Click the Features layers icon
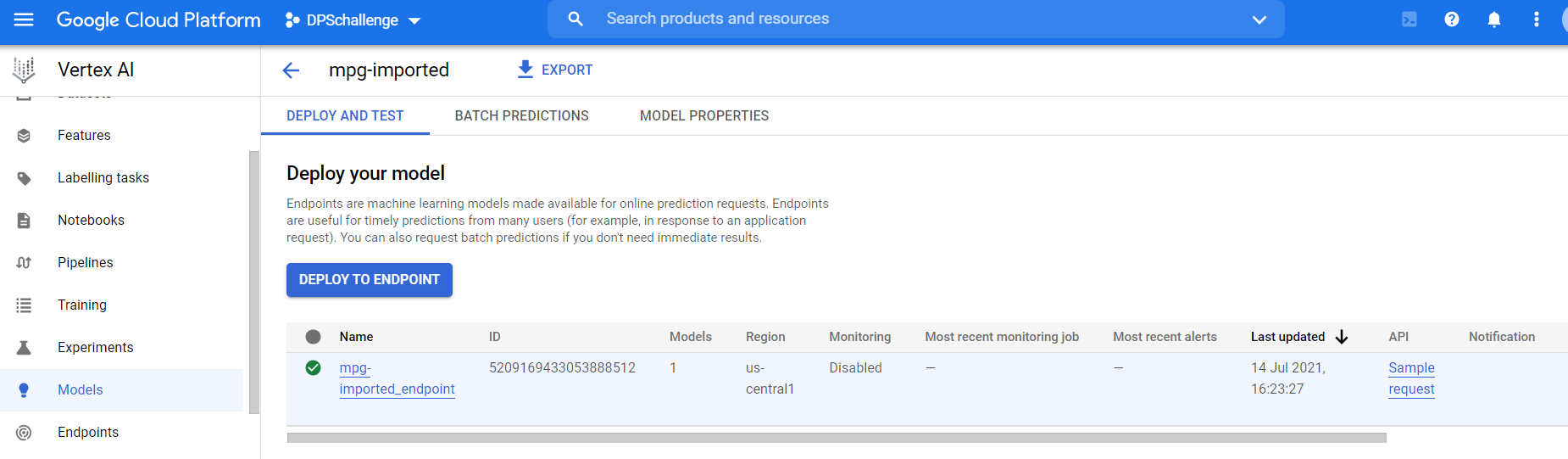The image size is (1568, 459). pyautogui.click(x=24, y=136)
